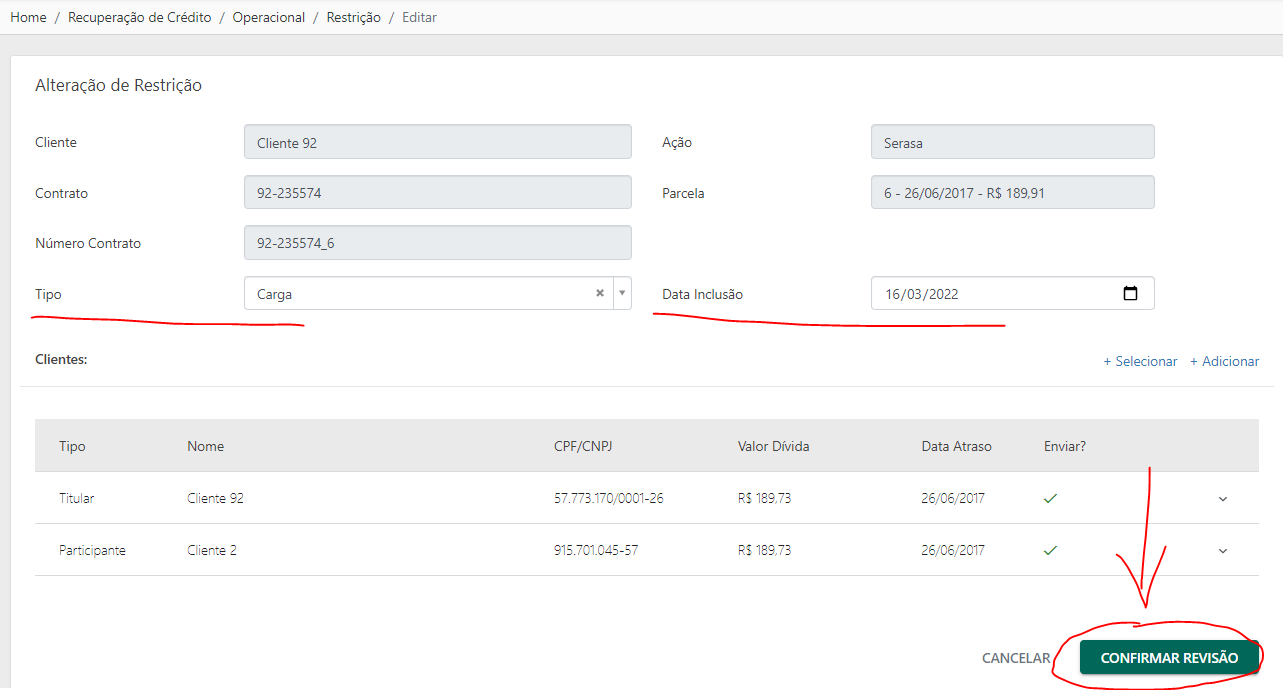The width and height of the screenshot is (1283, 690).
Task: Open the calendar picker in Data Inclusão
Action: (1131, 294)
